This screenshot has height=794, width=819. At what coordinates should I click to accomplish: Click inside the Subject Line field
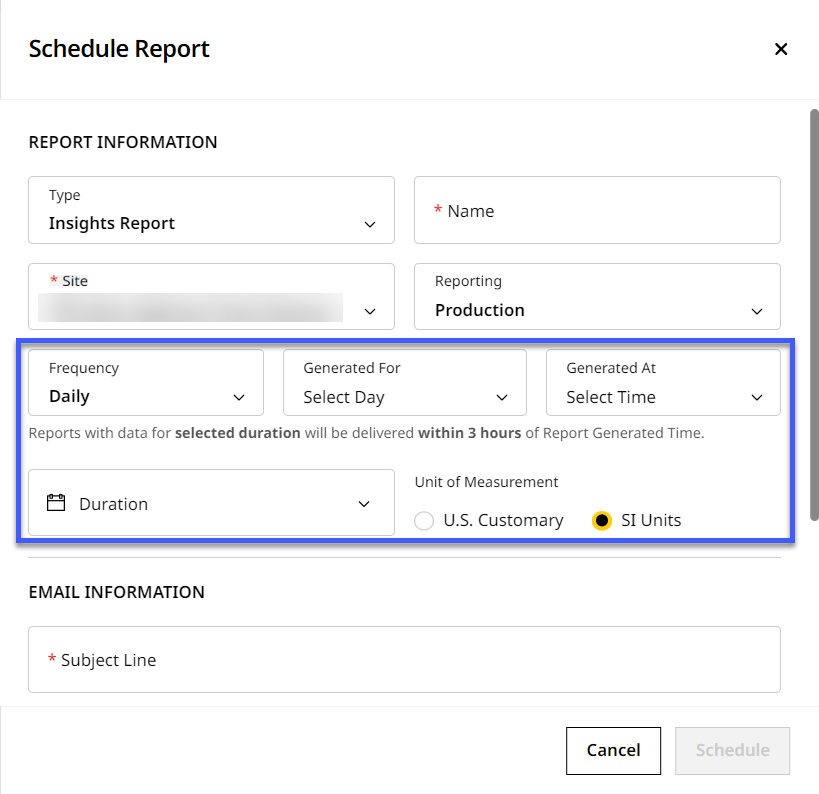tap(404, 660)
